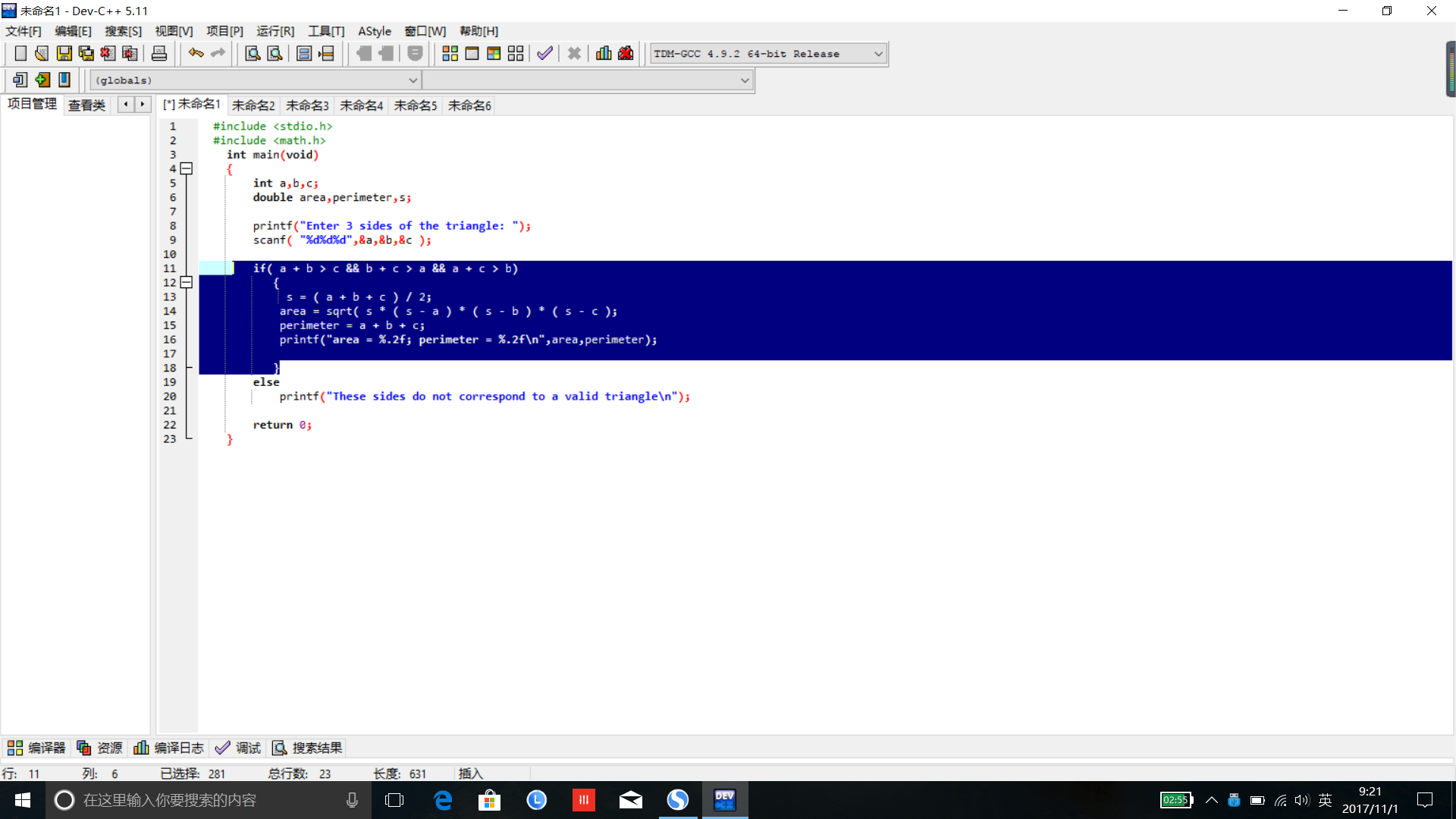Open the 编辑[E] menu
This screenshot has width=1456, height=819.
point(73,31)
